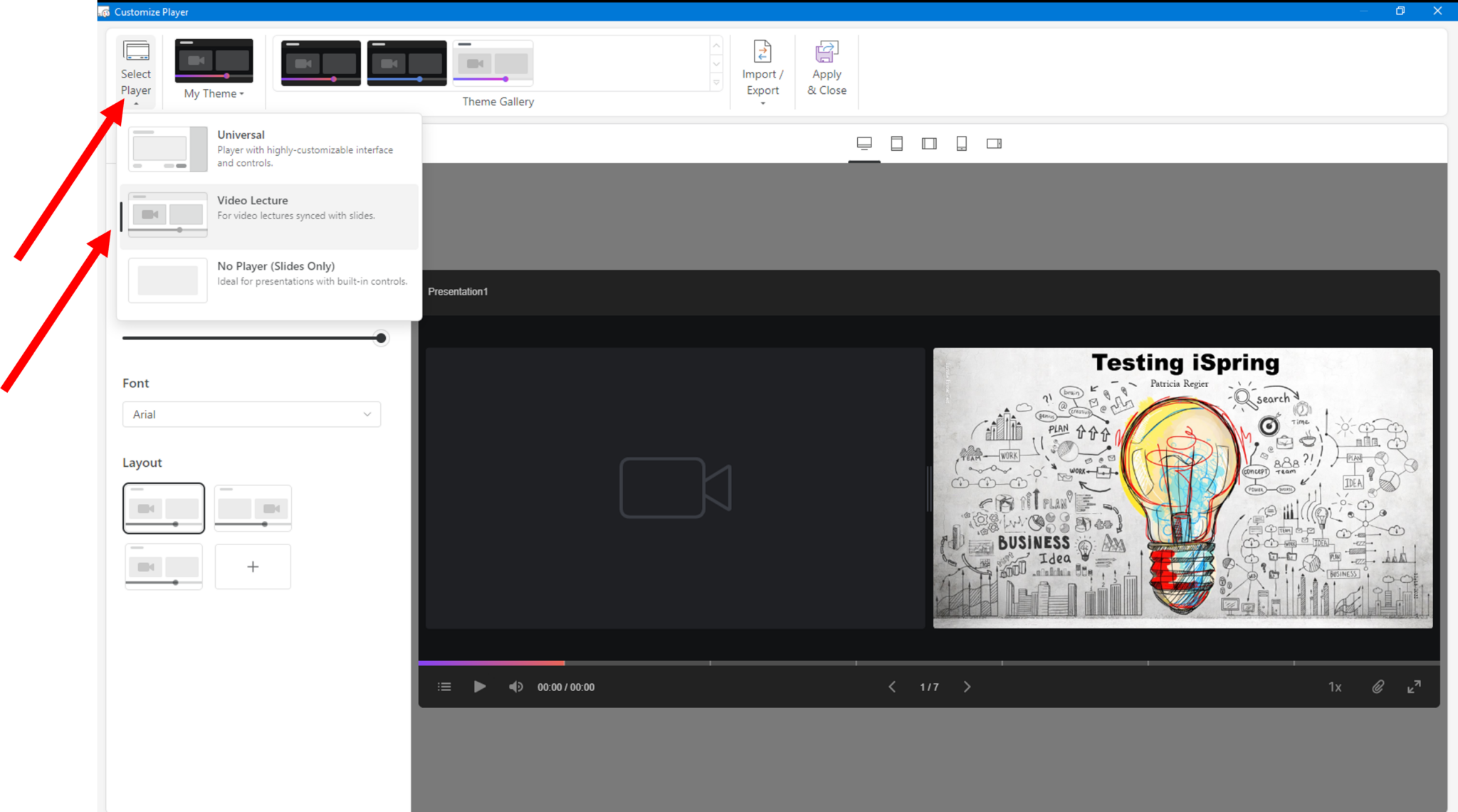The height and width of the screenshot is (812, 1458).
Task: Go to next slide arrow
Action: click(967, 687)
